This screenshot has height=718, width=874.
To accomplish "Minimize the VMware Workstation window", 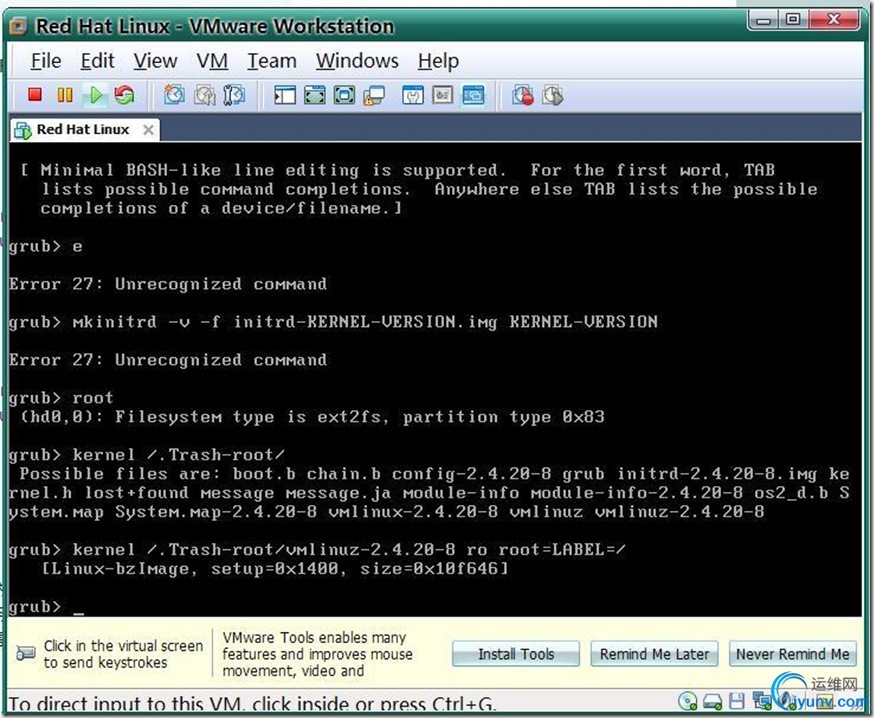I will click(x=764, y=20).
